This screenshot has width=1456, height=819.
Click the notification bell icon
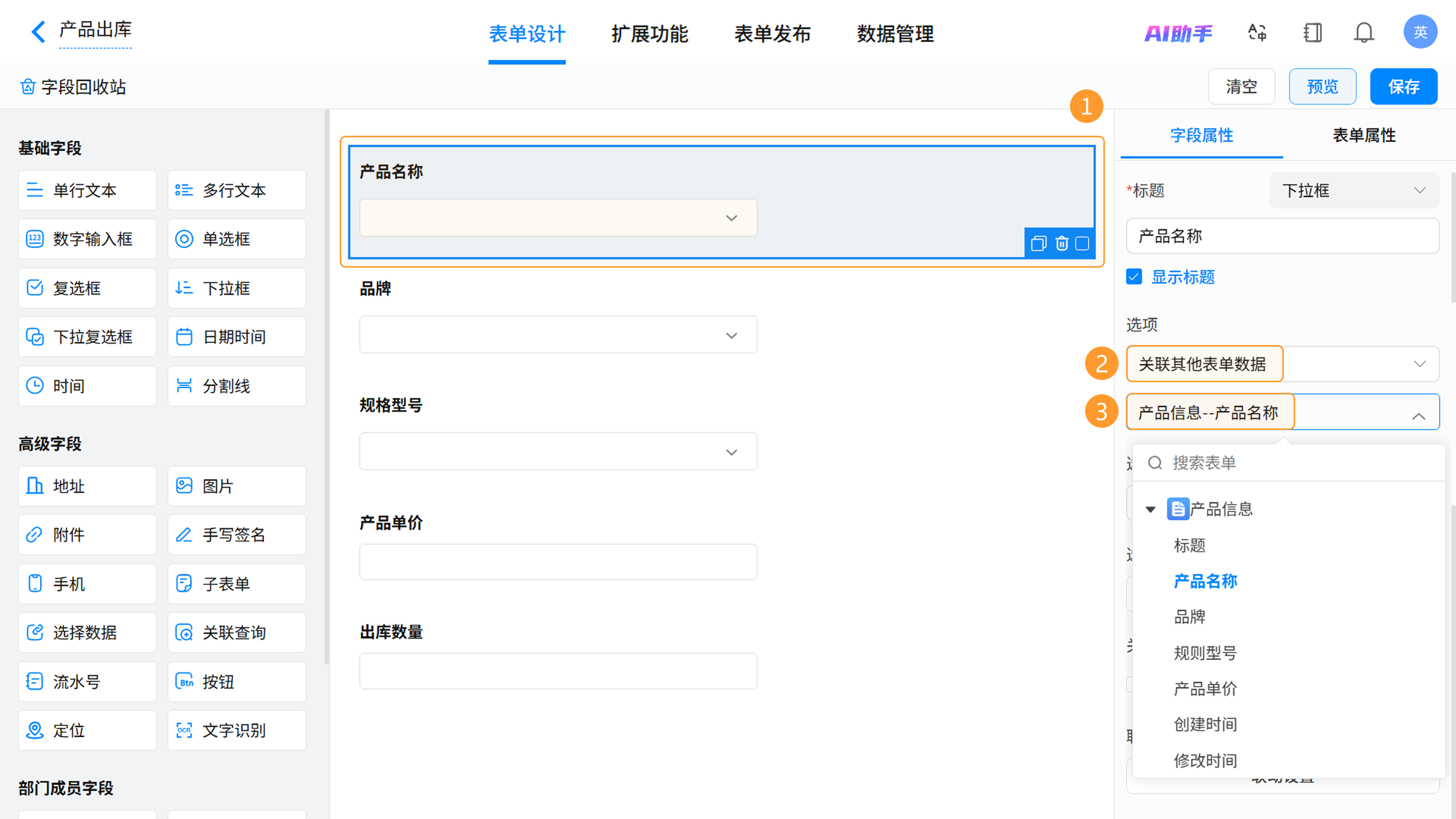[x=1363, y=32]
